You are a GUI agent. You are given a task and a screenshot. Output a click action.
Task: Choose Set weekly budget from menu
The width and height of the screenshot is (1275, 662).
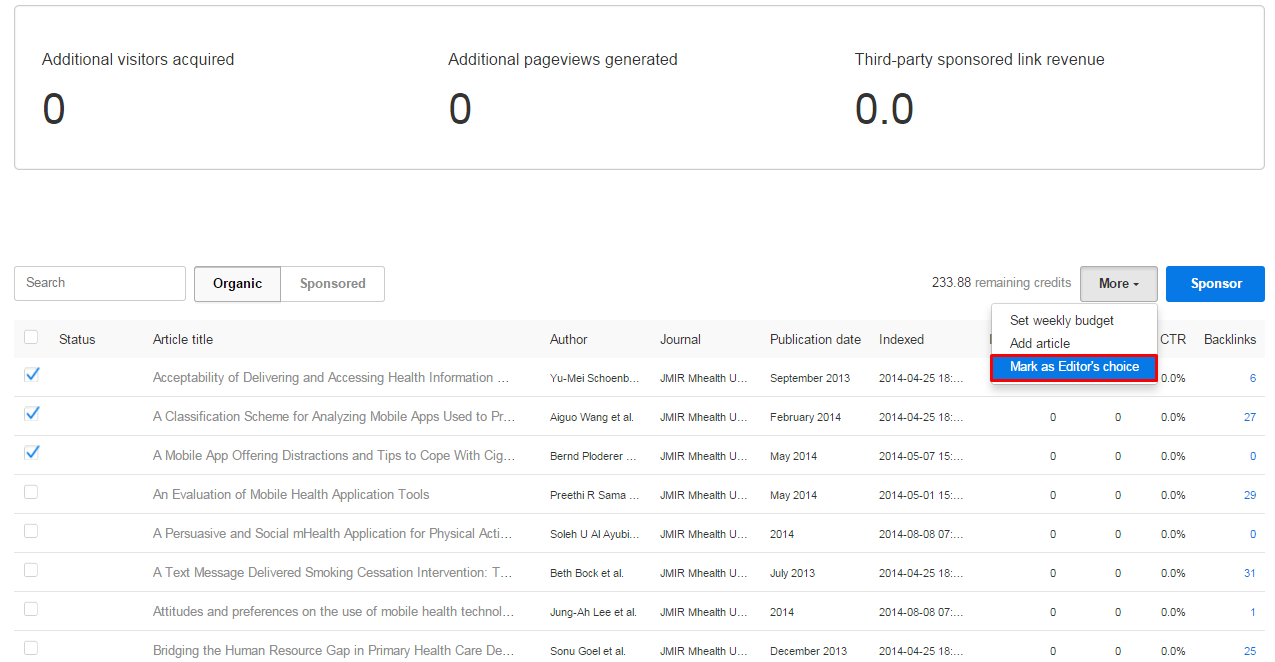pos(1061,321)
